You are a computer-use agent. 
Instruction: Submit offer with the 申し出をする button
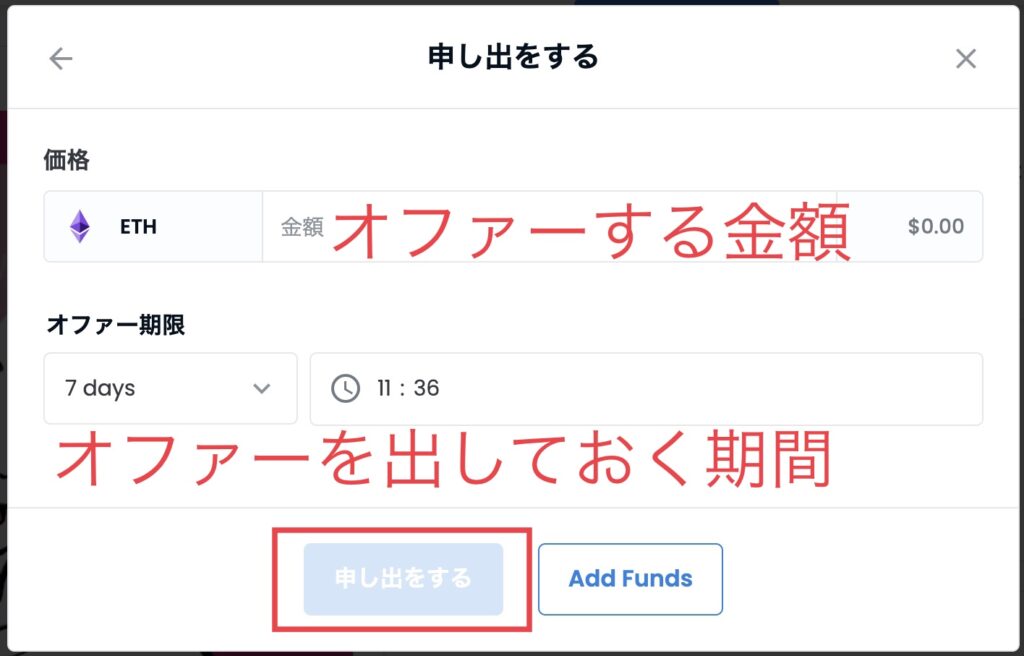point(403,579)
